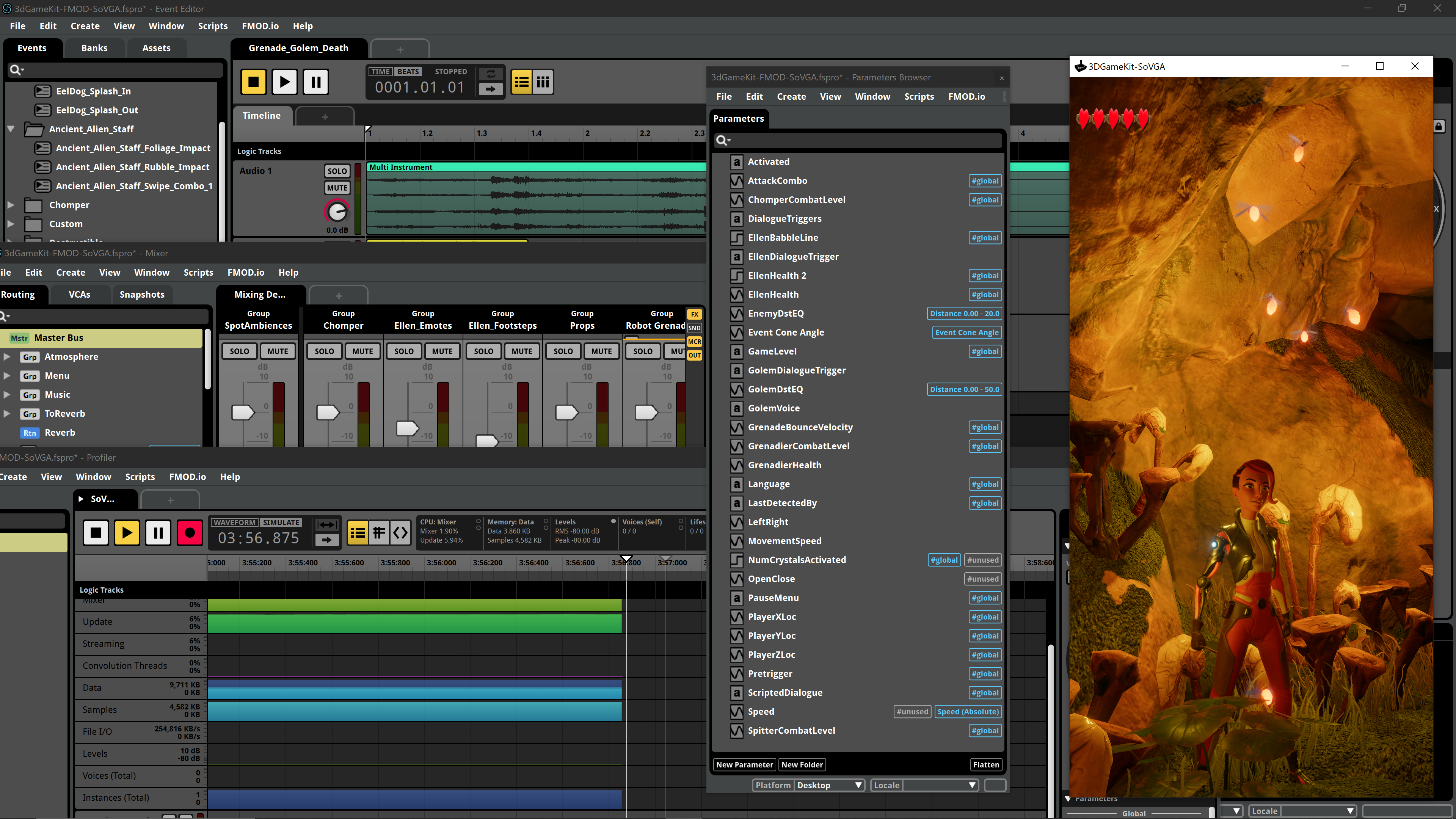Pause the Profiler session
The width and height of the screenshot is (1456, 819).
coord(158,532)
